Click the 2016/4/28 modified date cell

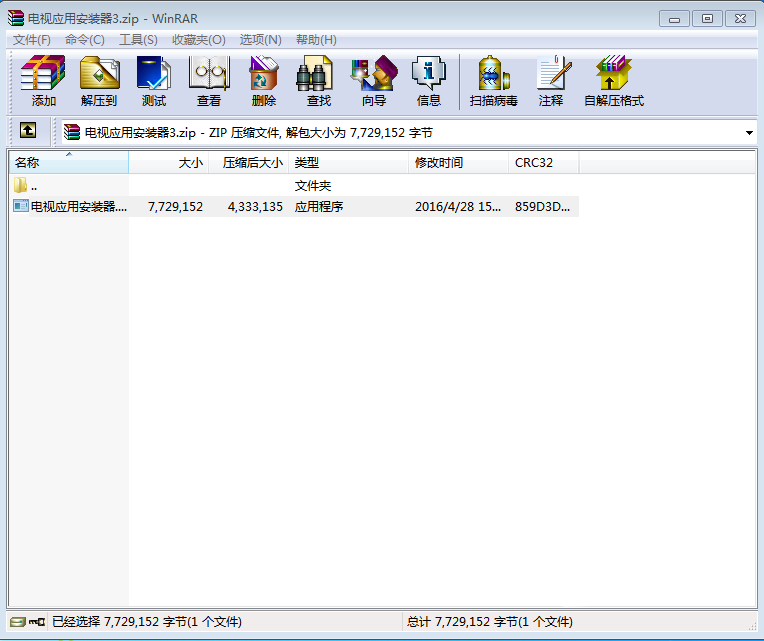click(x=458, y=207)
